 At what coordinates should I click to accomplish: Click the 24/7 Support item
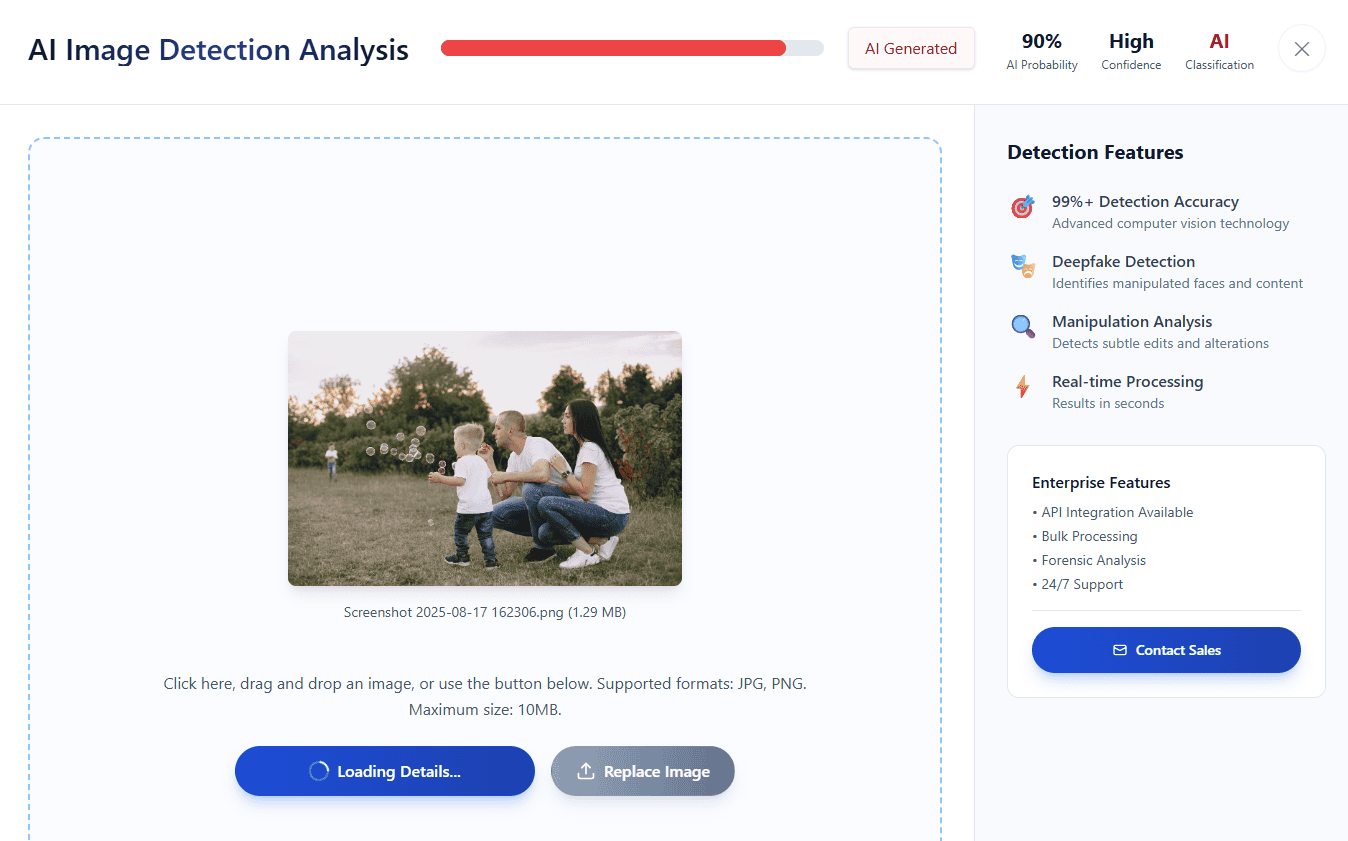[1078, 584]
